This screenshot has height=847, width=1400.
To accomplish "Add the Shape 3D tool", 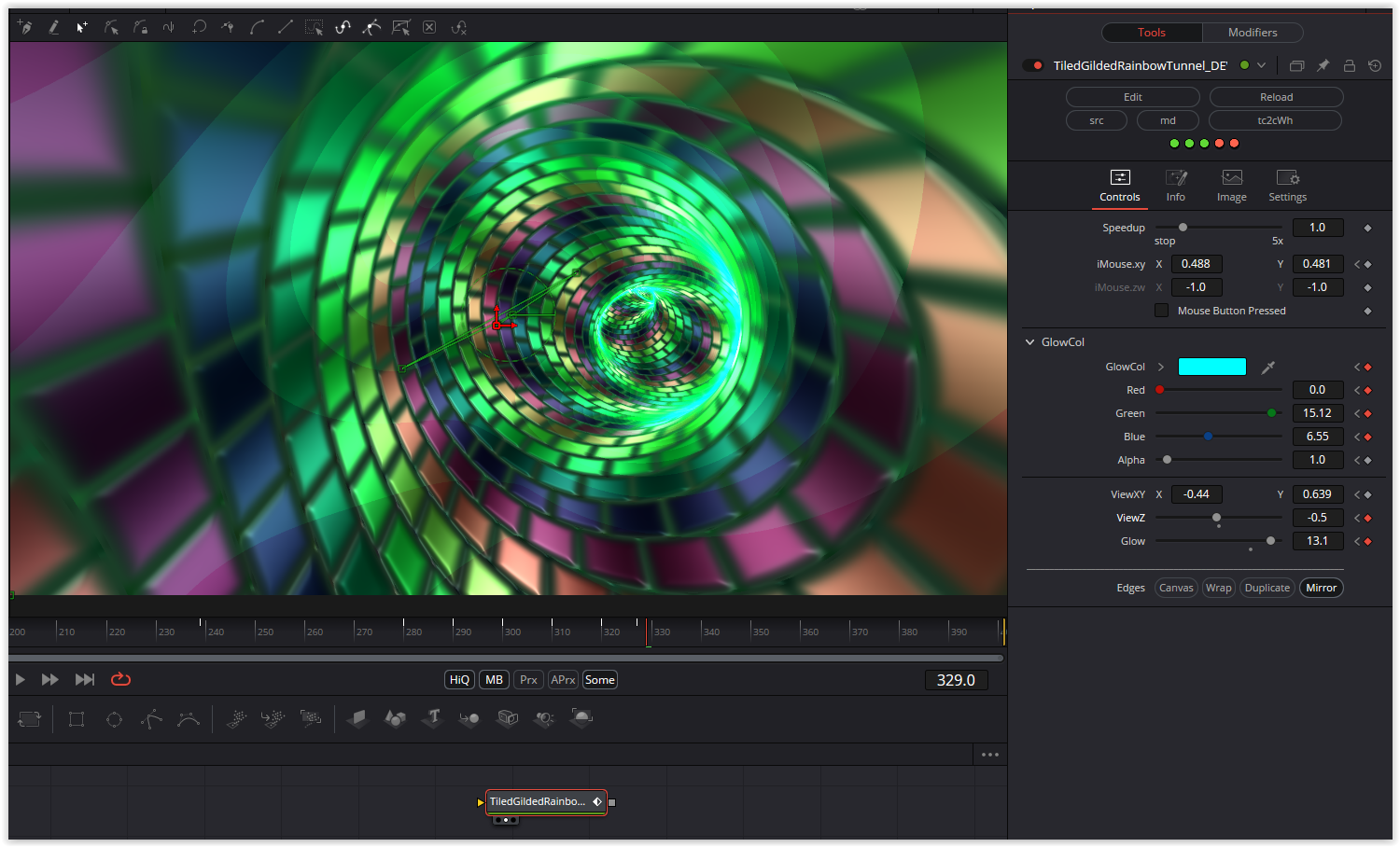I will (396, 718).
